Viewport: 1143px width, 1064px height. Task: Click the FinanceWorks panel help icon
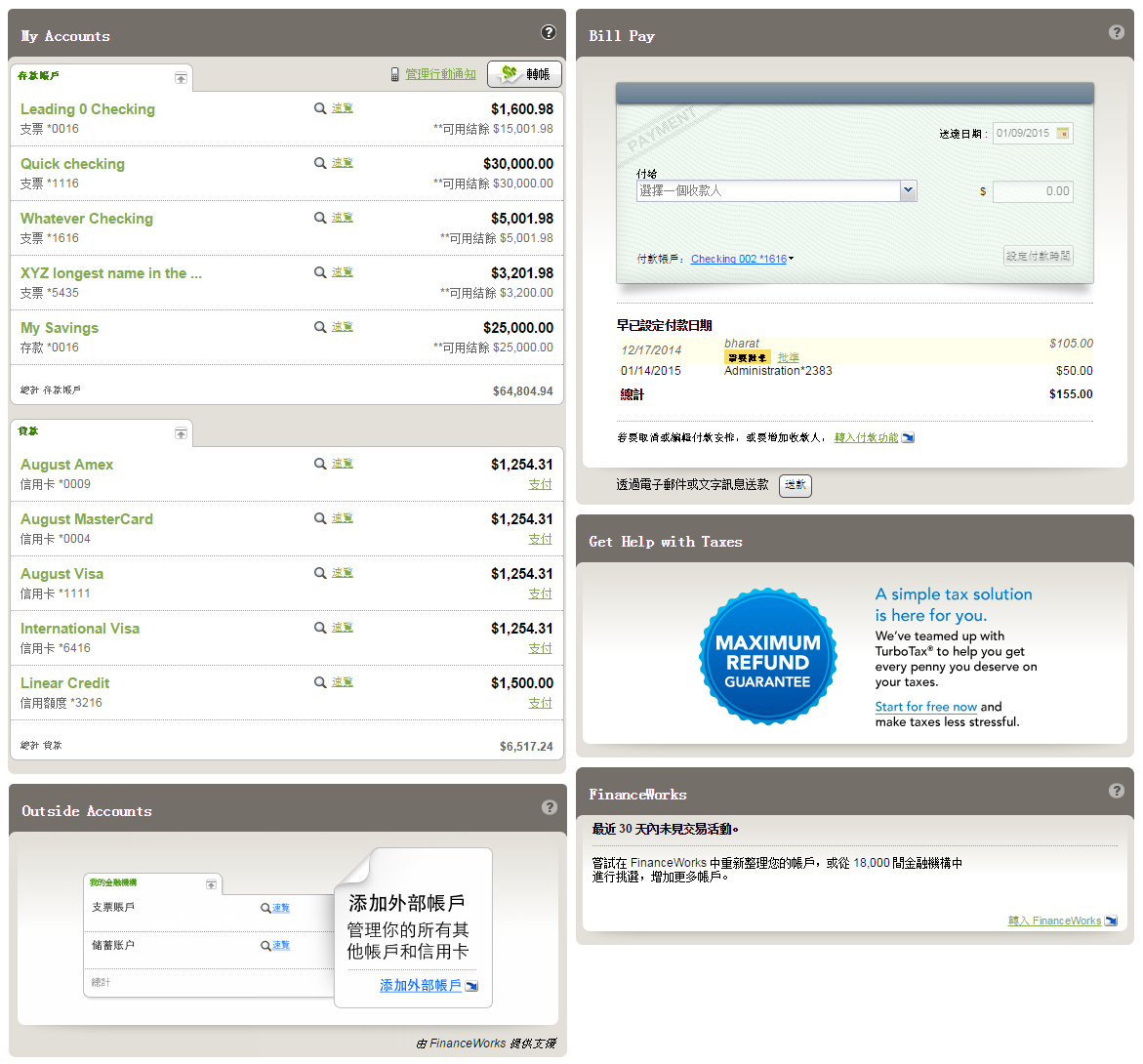coord(1117,791)
